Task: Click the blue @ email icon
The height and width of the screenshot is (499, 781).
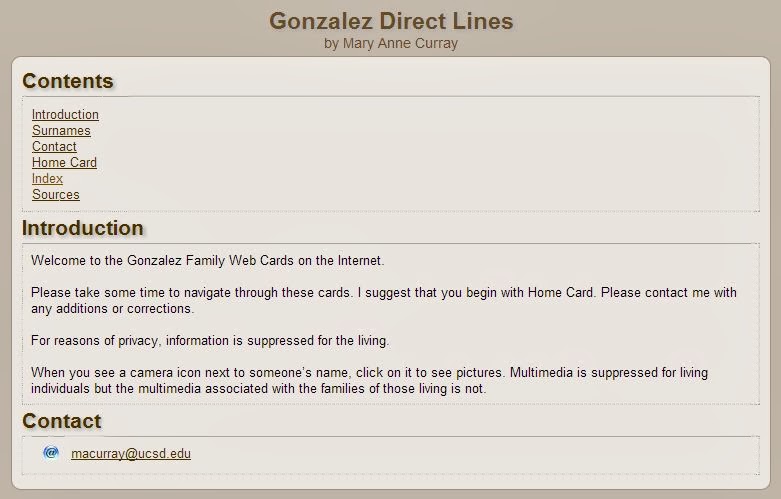Action: [x=51, y=453]
